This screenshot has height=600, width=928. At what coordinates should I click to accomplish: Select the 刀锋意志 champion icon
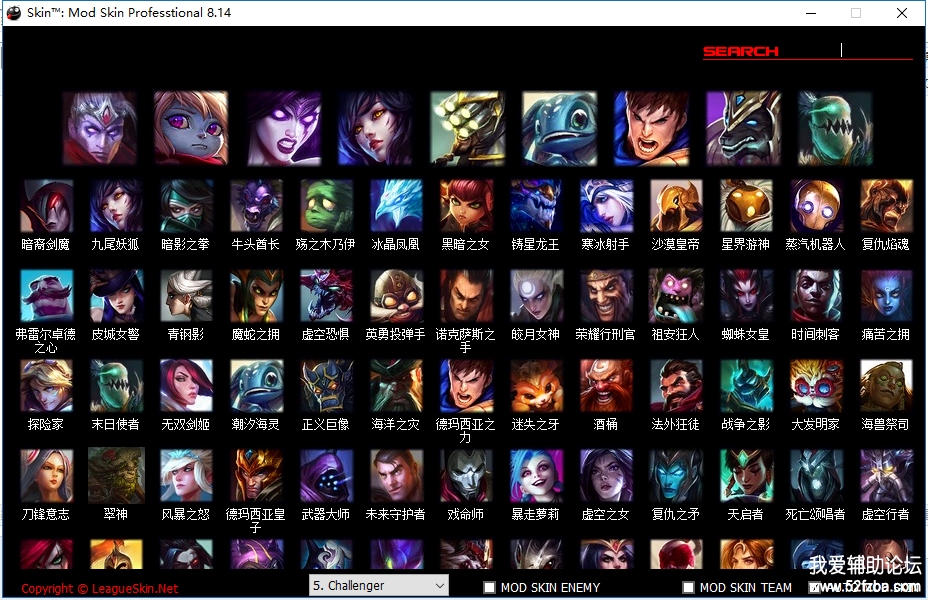pyautogui.click(x=46, y=476)
